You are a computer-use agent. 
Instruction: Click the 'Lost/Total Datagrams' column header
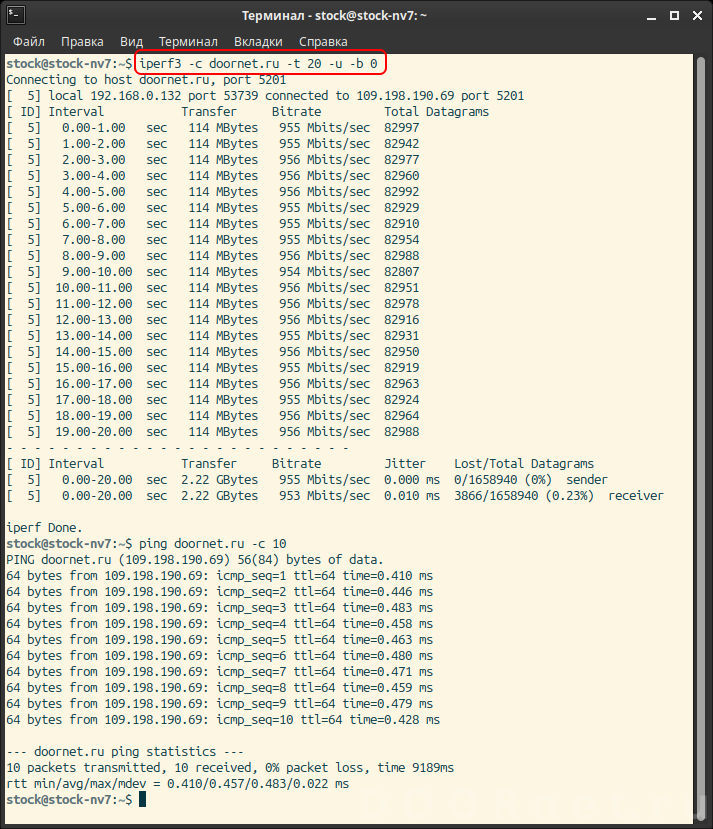point(524,464)
